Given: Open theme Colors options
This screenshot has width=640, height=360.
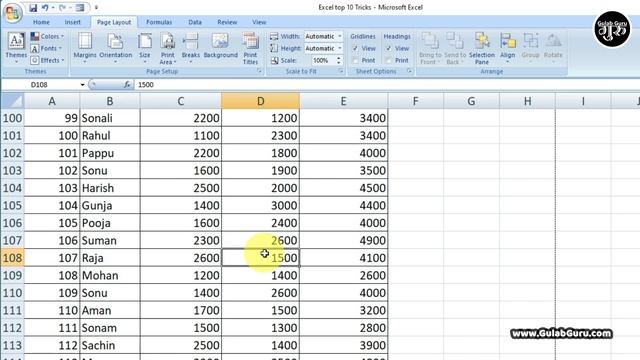Looking at the screenshot, I should pos(48,36).
